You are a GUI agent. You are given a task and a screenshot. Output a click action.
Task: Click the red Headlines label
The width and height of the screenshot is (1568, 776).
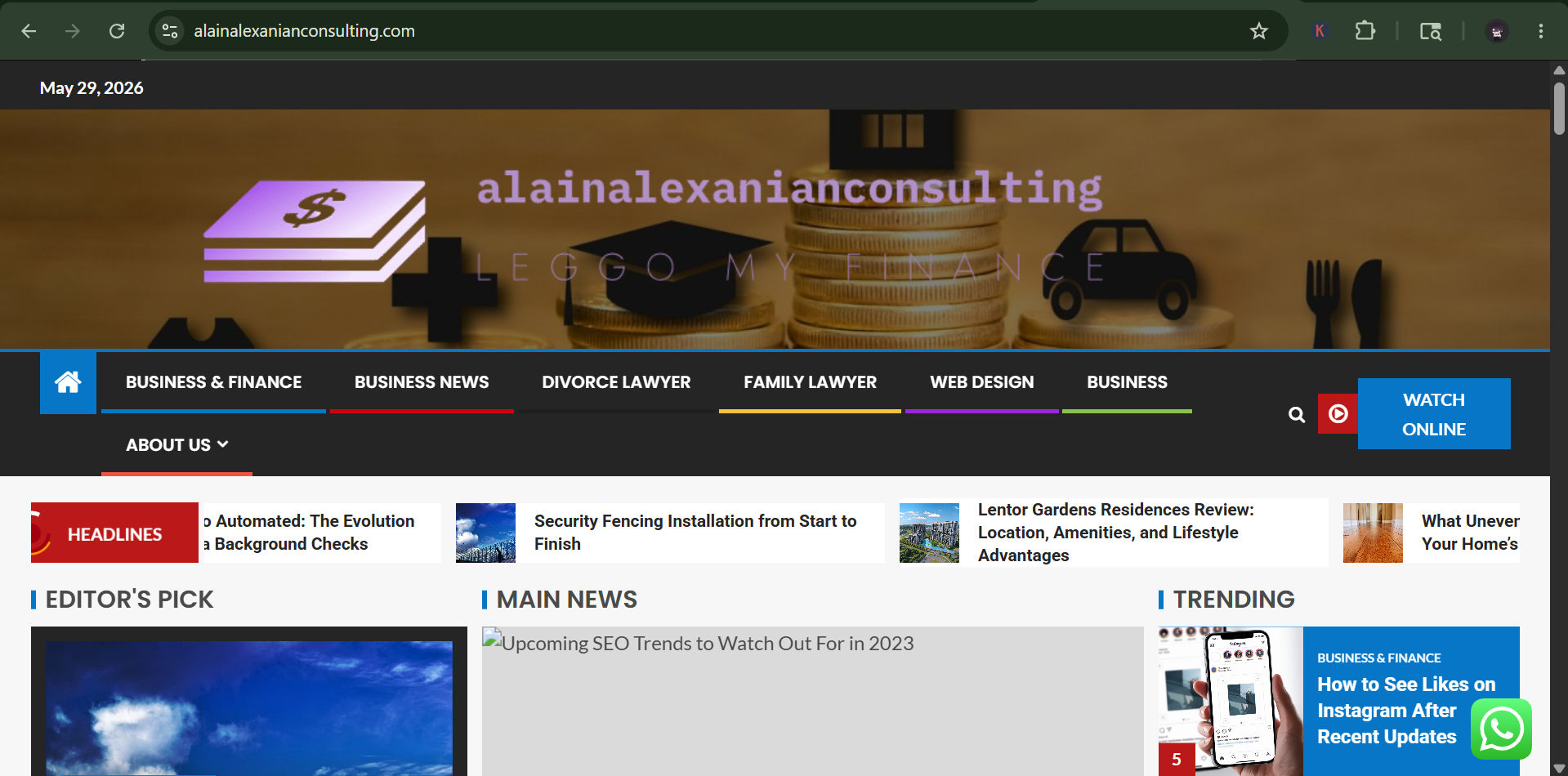coord(114,533)
